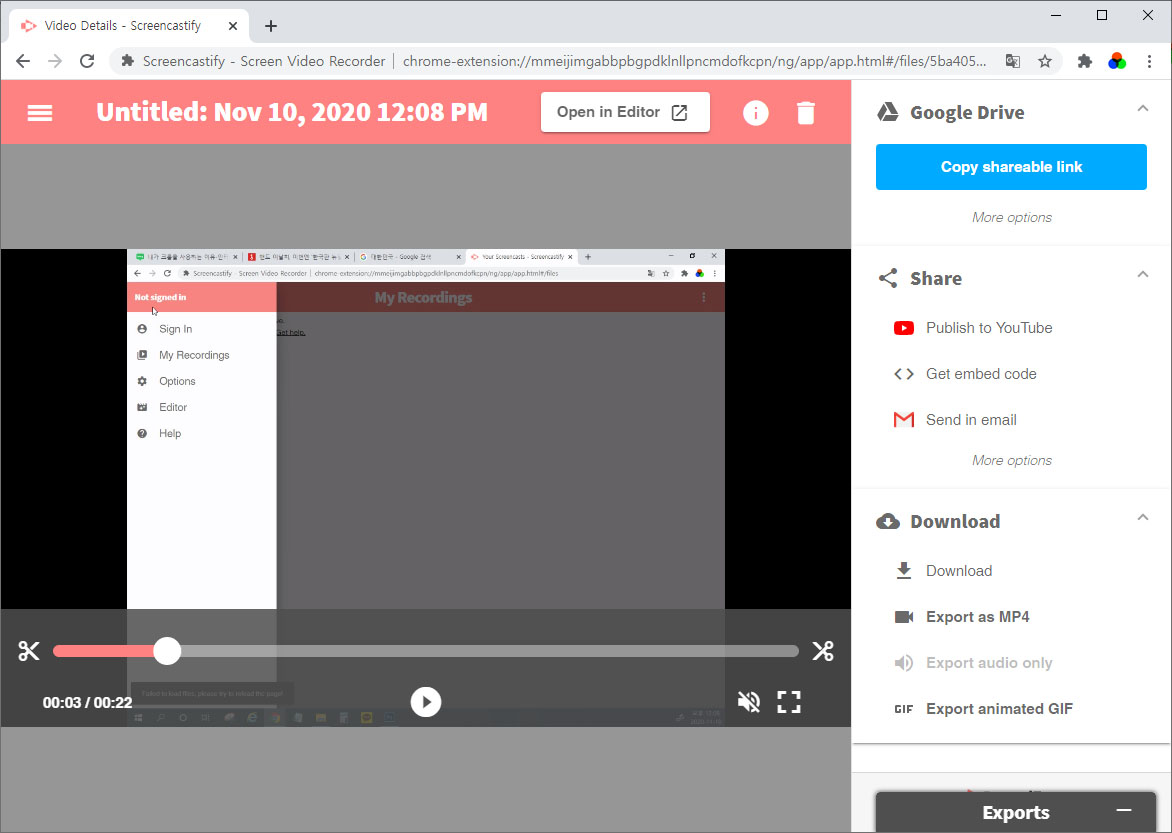Viewport: 1172px width, 833px height.
Task: Seek on the unplayed progress track
Action: point(490,651)
